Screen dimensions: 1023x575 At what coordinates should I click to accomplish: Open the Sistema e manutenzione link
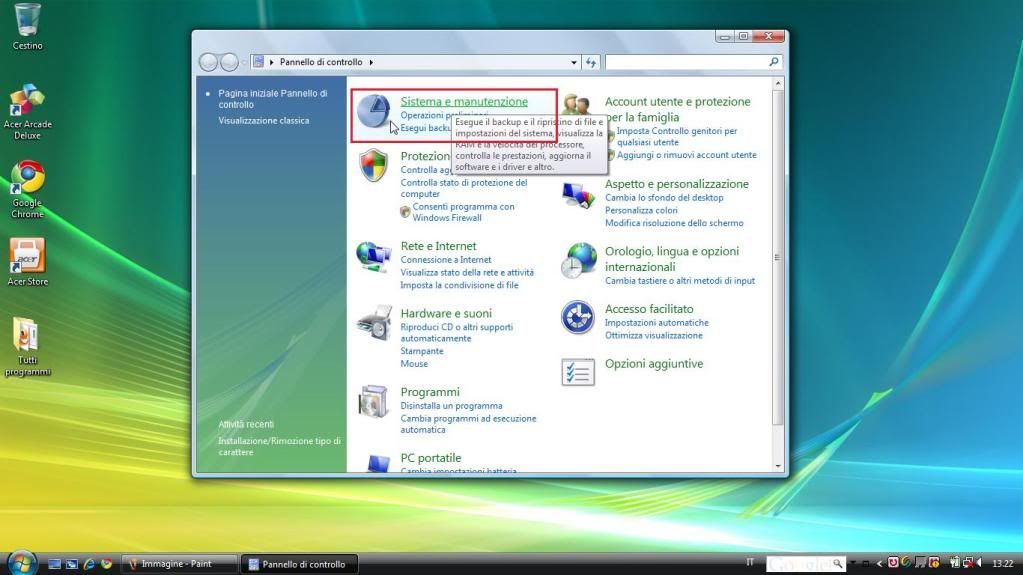(x=464, y=102)
